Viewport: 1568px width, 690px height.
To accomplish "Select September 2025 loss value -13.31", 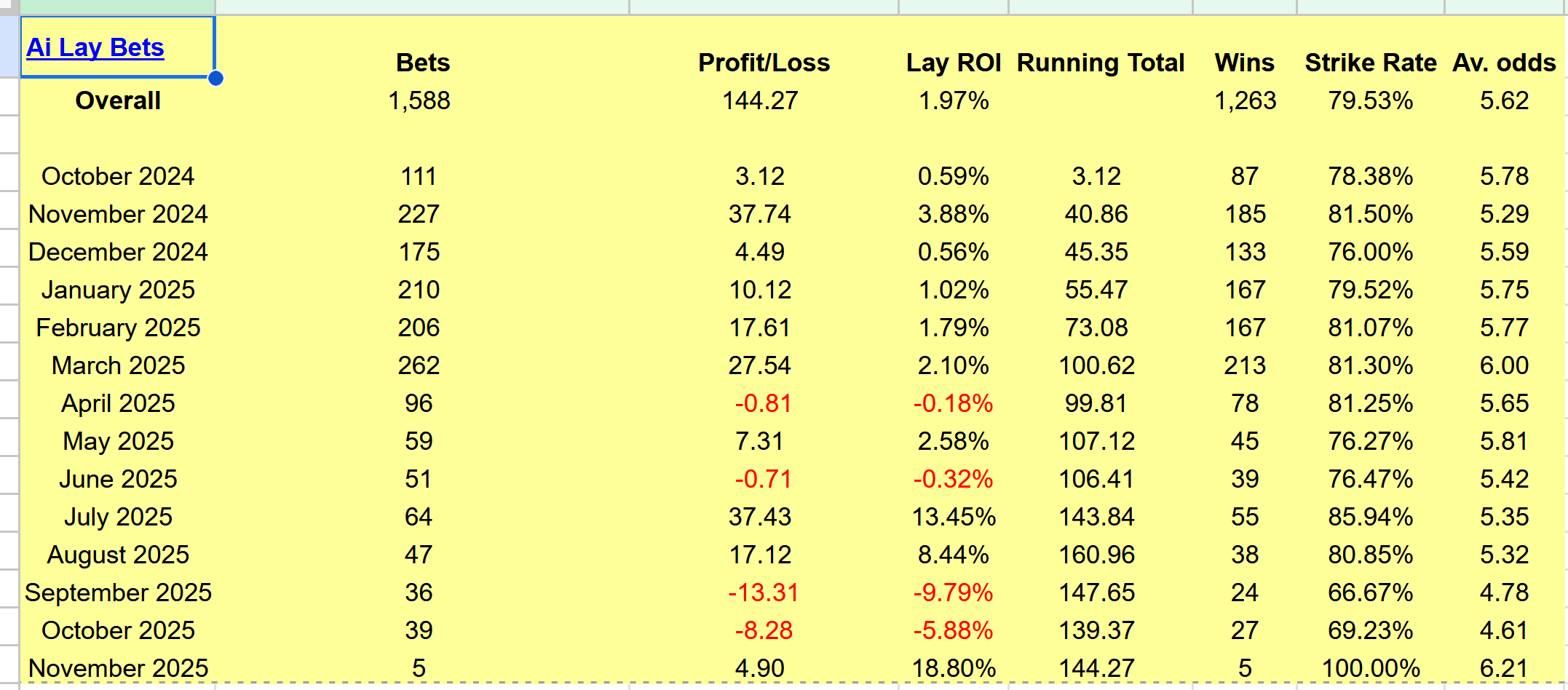I will pyautogui.click(x=763, y=592).
